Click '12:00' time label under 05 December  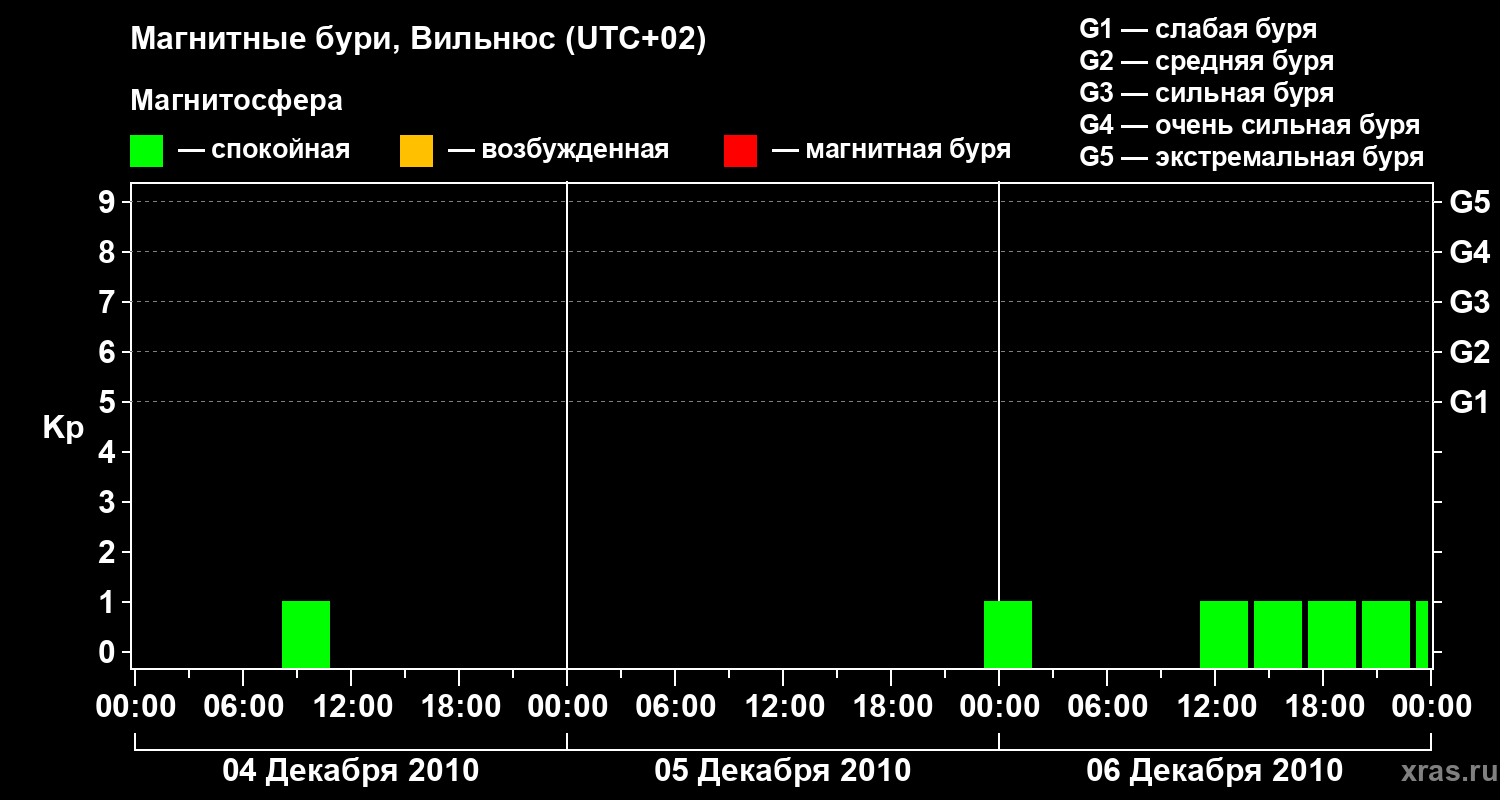click(783, 707)
